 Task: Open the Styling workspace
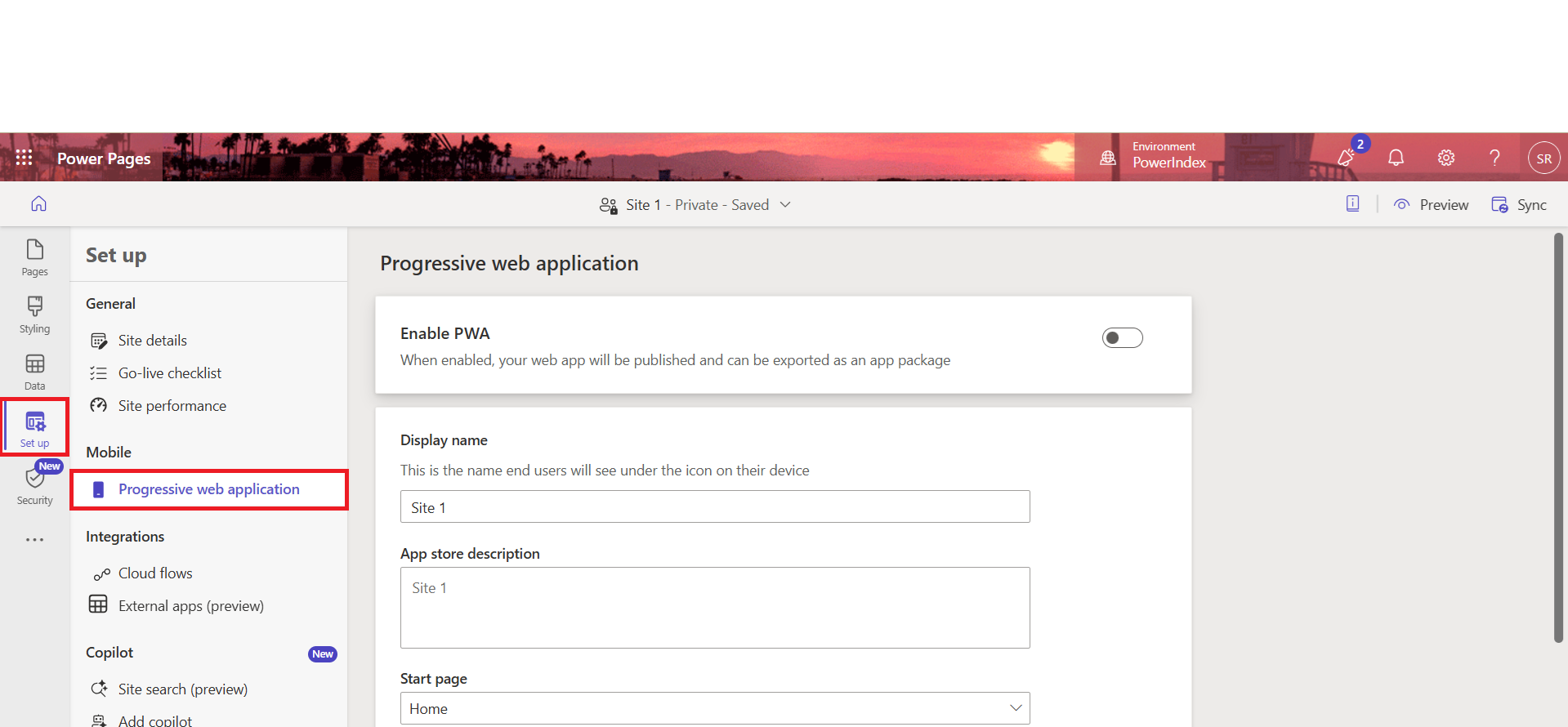34,314
